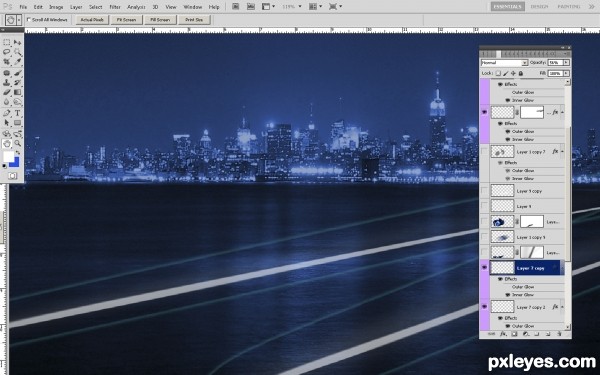Viewport: 600px width, 375px height.
Task: Open the Arrange Documents dropdown
Action: (x=315, y=7)
